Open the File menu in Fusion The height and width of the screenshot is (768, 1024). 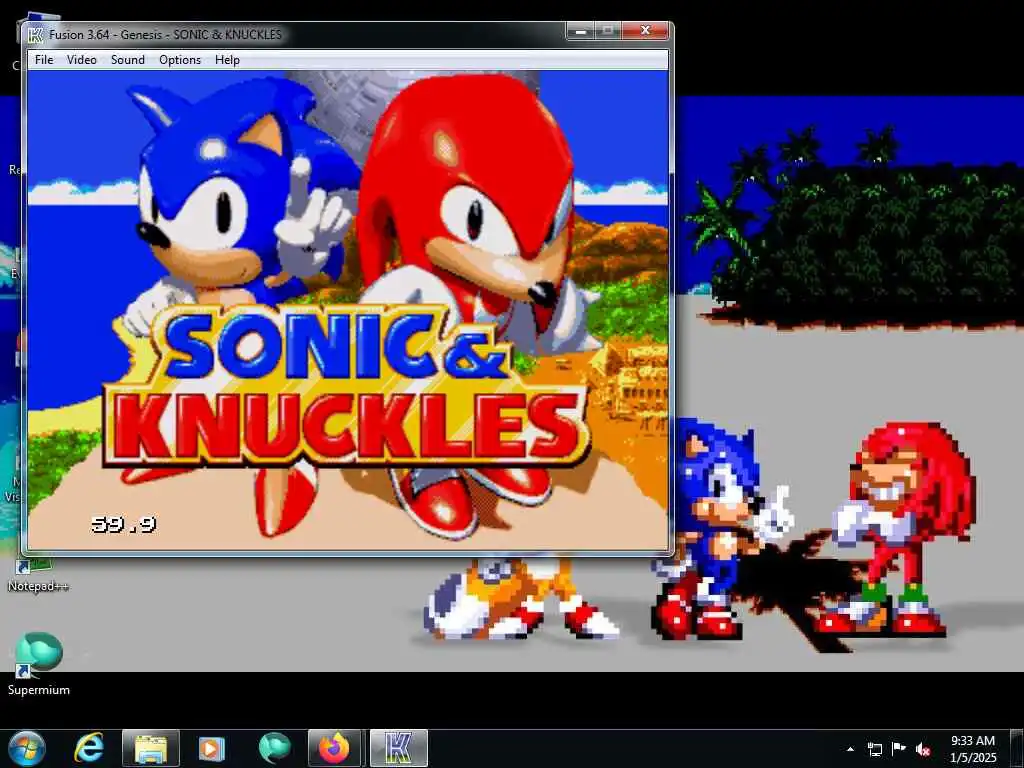click(x=44, y=59)
